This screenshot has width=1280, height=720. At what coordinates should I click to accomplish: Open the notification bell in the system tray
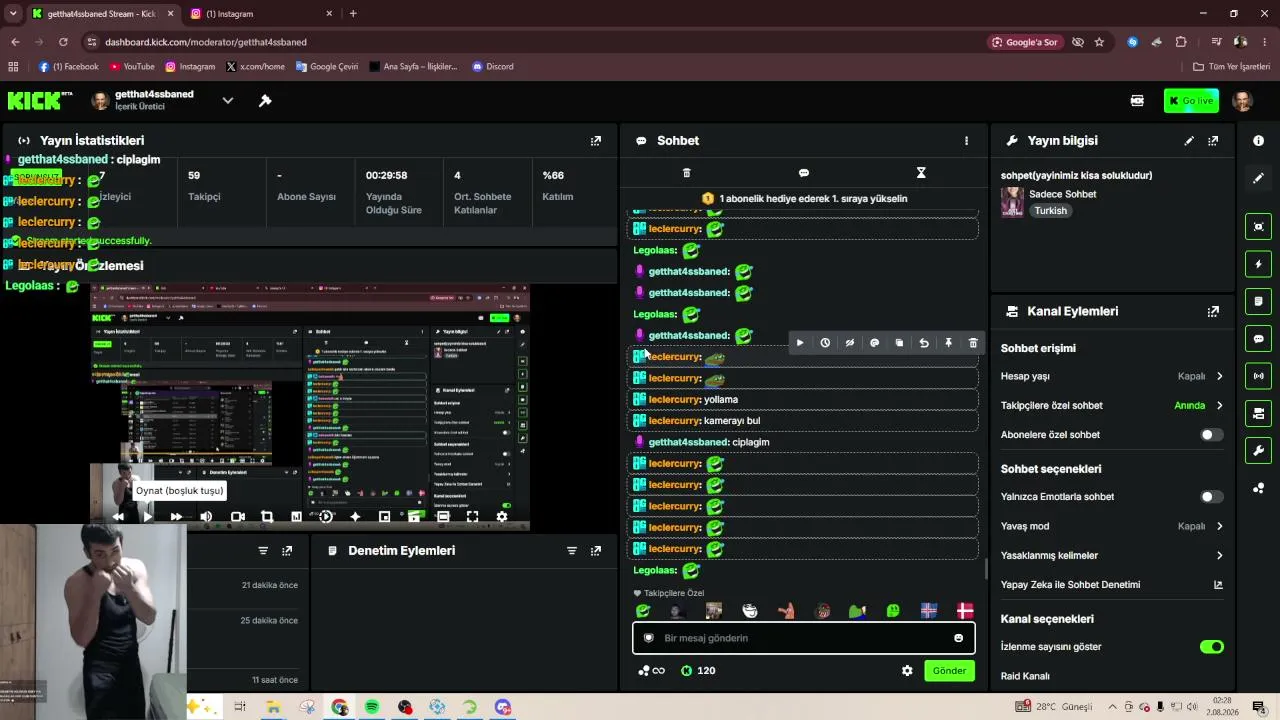click(1259, 707)
